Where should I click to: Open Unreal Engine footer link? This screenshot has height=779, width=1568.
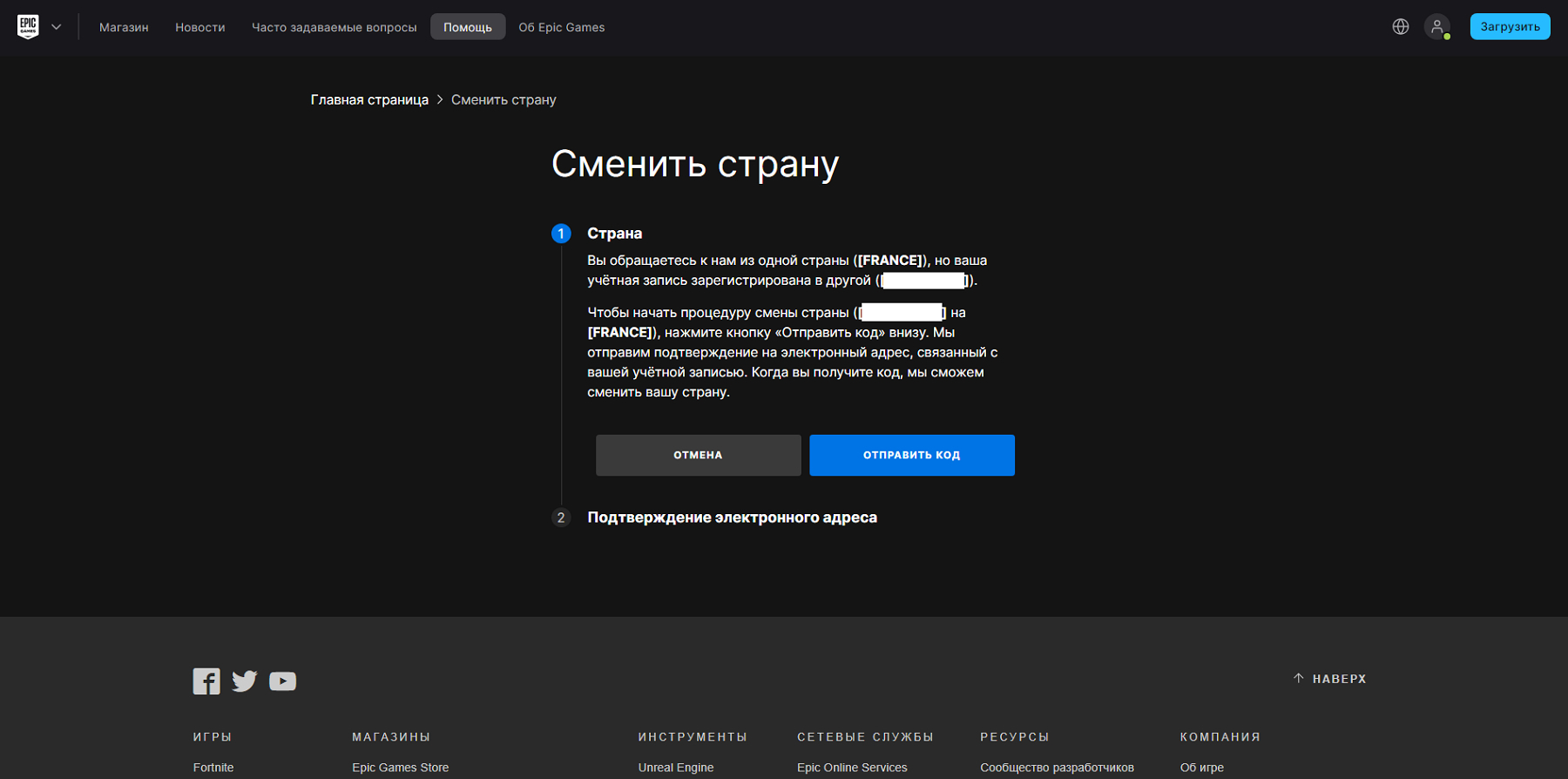coord(676,768)
